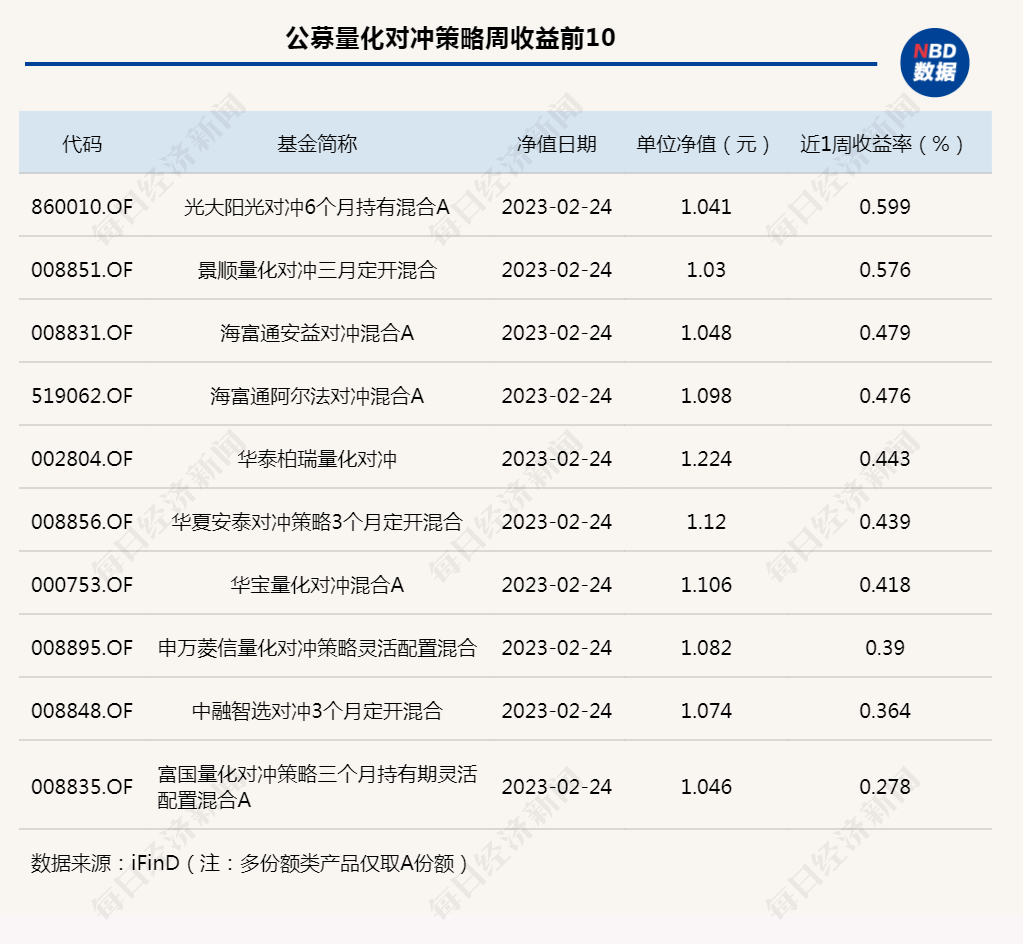Select fund name 光大阳光对冲6个月持有混合A
The image size is (1023, 944).
317,207
